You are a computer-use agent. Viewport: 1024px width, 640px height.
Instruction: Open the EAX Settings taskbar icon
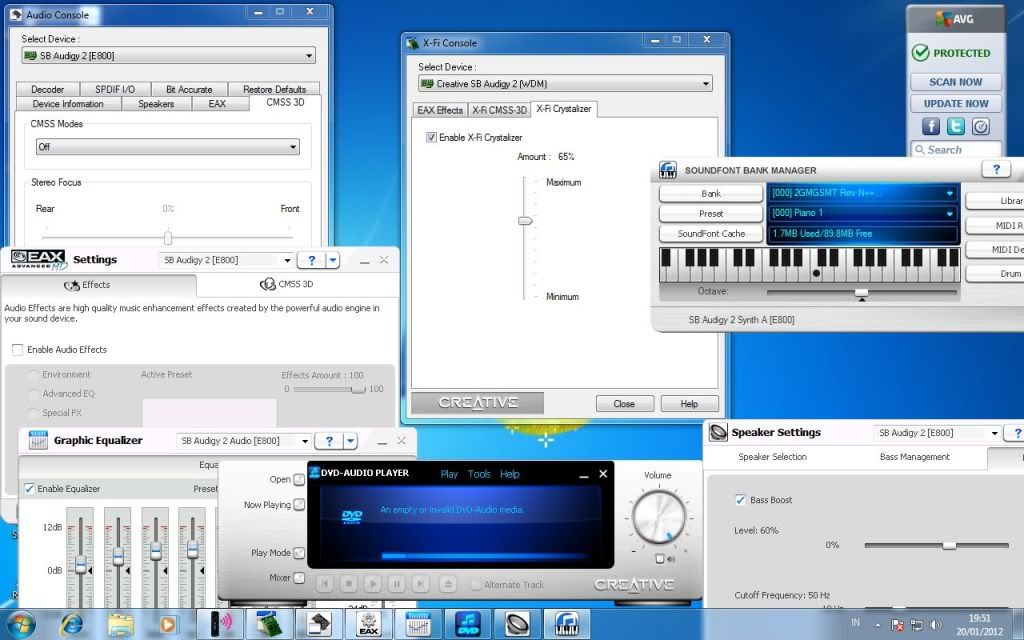(368, 624)
